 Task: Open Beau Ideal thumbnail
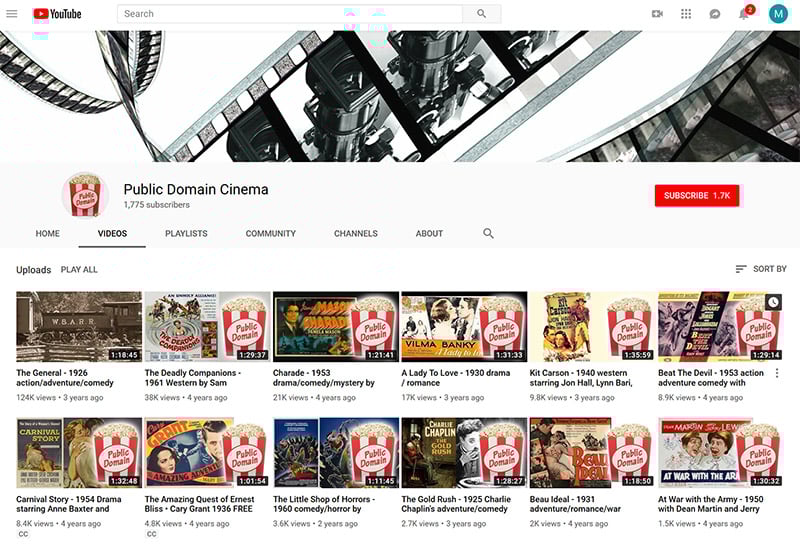[x=592, y=453]
